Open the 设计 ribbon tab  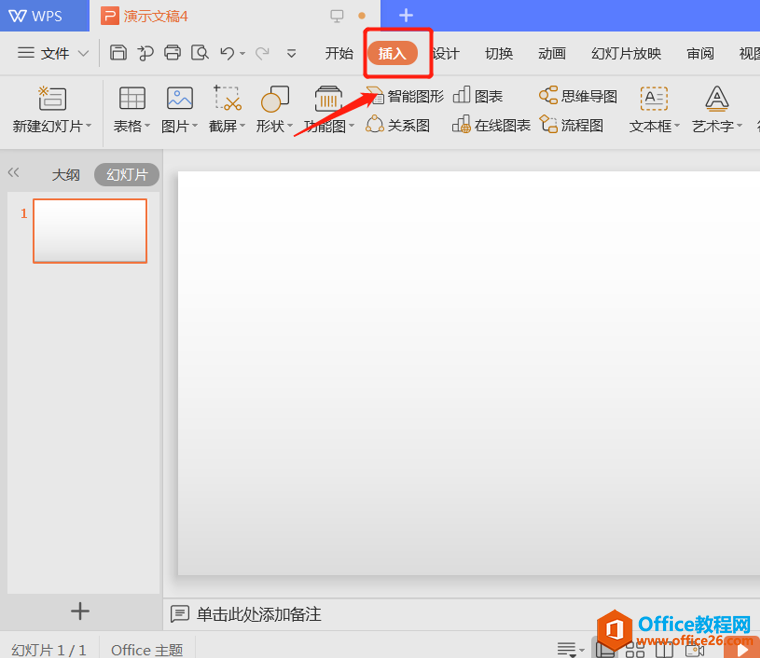(446, 53)
